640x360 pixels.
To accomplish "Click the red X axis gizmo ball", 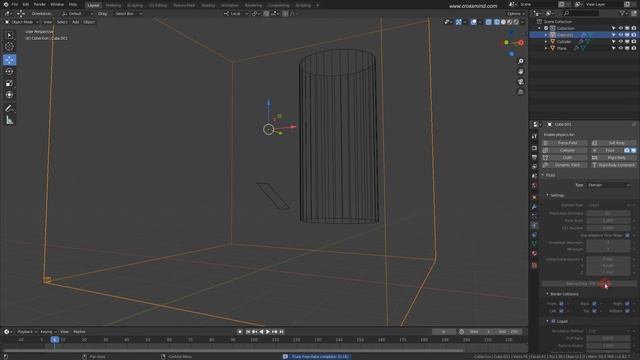I will coord(521,42).
